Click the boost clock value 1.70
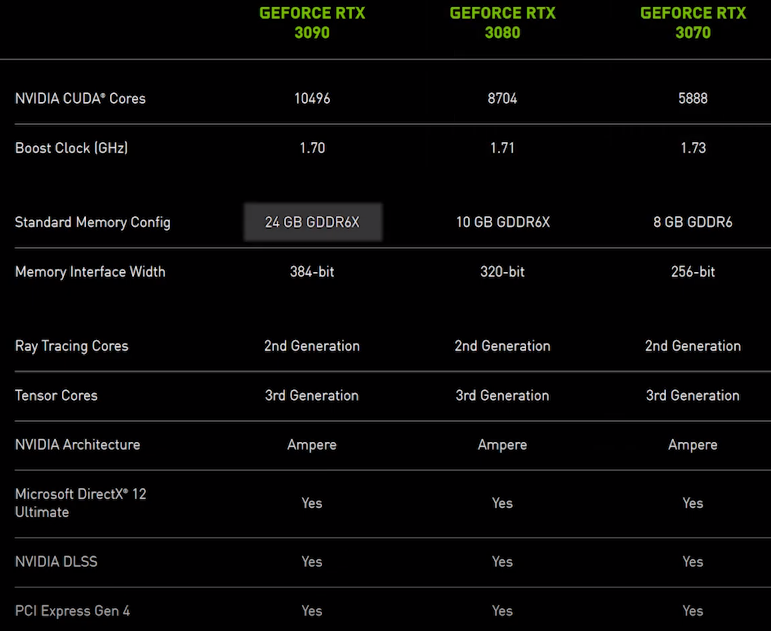 (312, 148)
